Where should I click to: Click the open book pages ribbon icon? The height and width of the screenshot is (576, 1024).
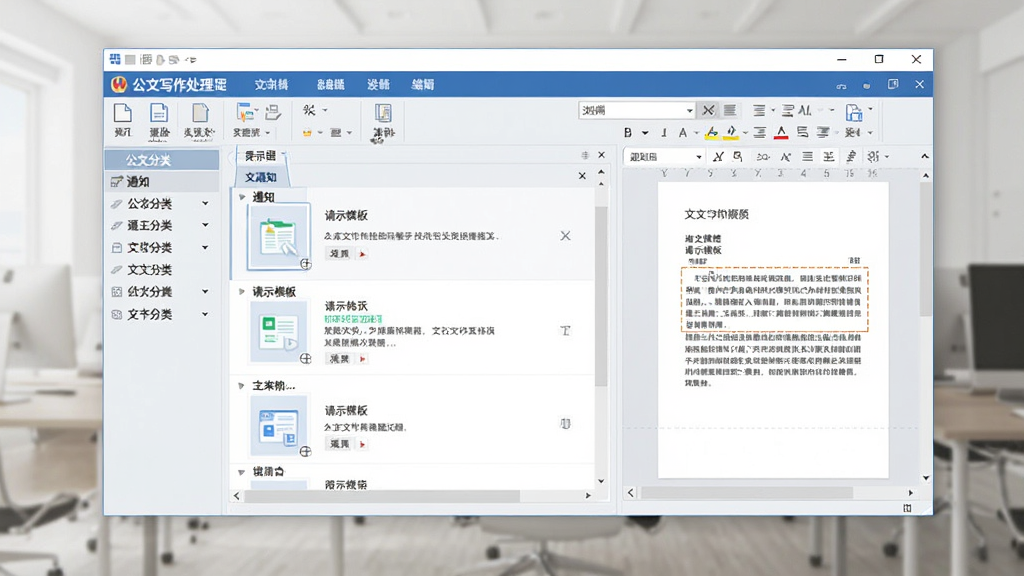pyautogui.click(x=383, y=113)
